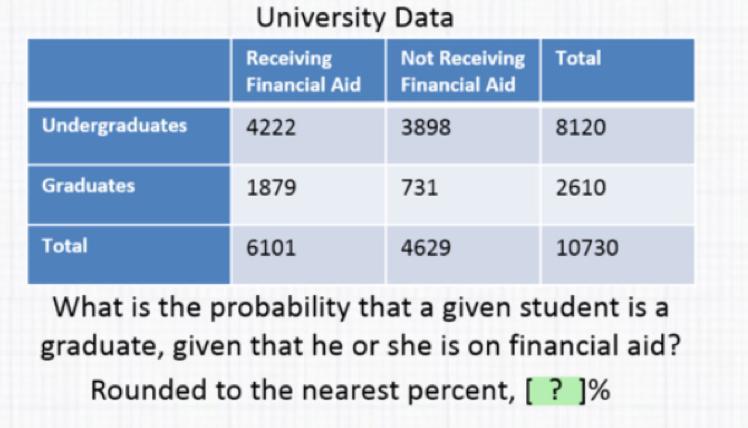
Task: Select the 'Total' row header cell
Action: click(x=65, y=245)
